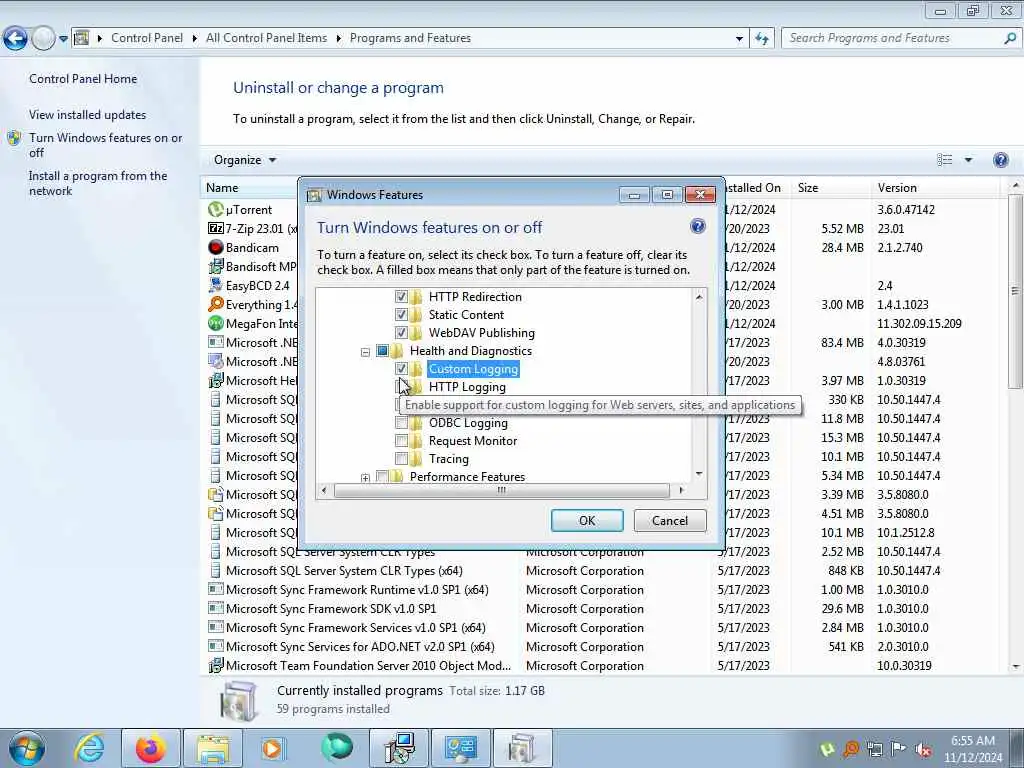Viewport: 1024px width, 768px height.
Task: Open Firefox from the taskbar
Action: pyautogui.click(x=150, y=748)
